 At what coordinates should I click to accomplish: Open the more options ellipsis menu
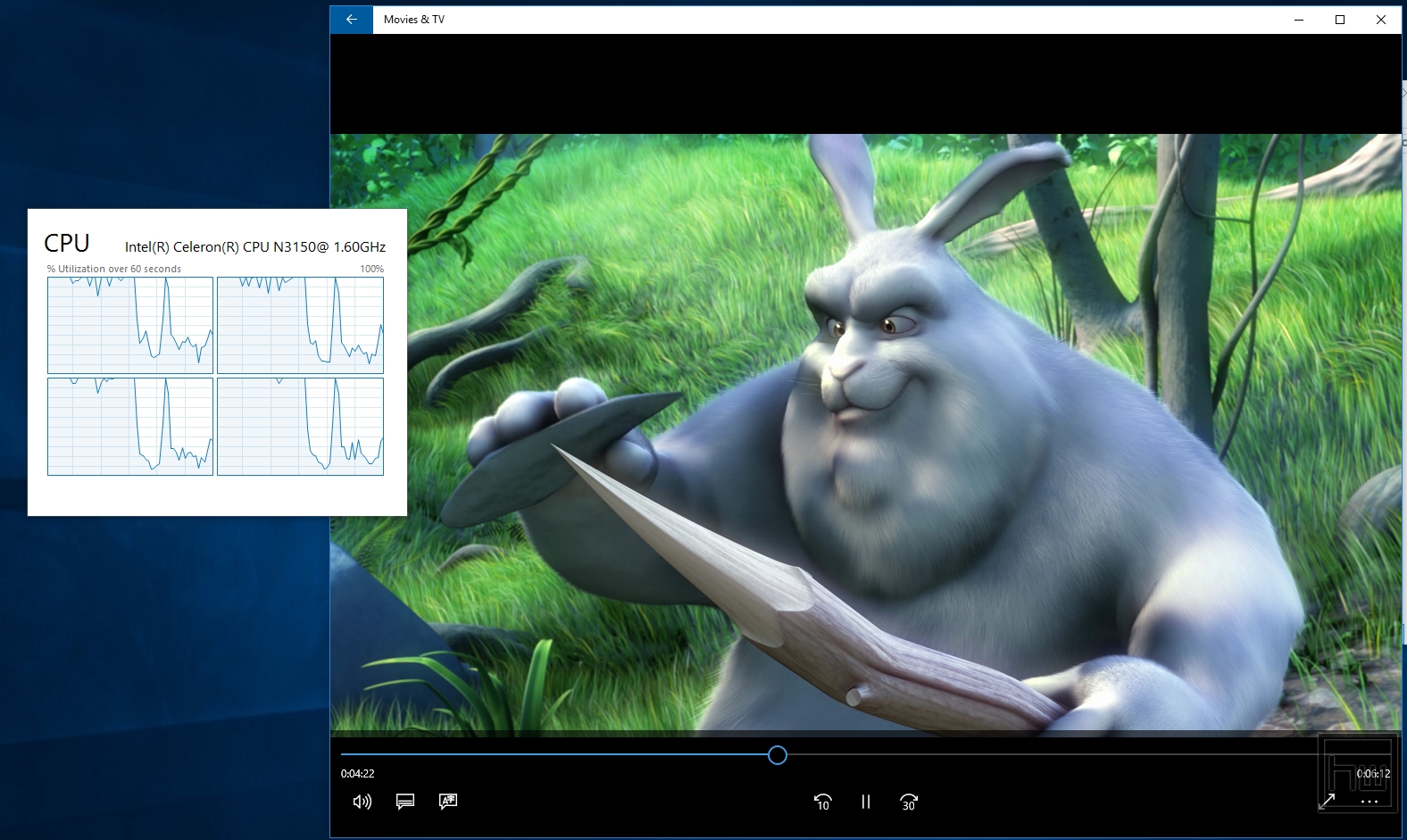tap(1369, 802)
